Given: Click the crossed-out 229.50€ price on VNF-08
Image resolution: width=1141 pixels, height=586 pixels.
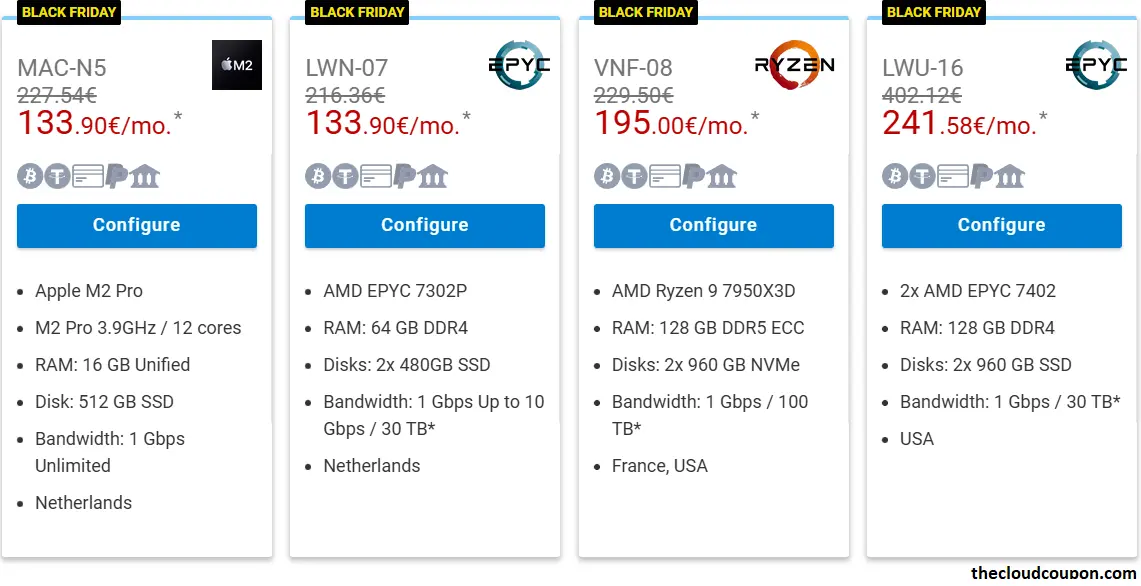Looking at the screenshot, I should coord(633,96).
